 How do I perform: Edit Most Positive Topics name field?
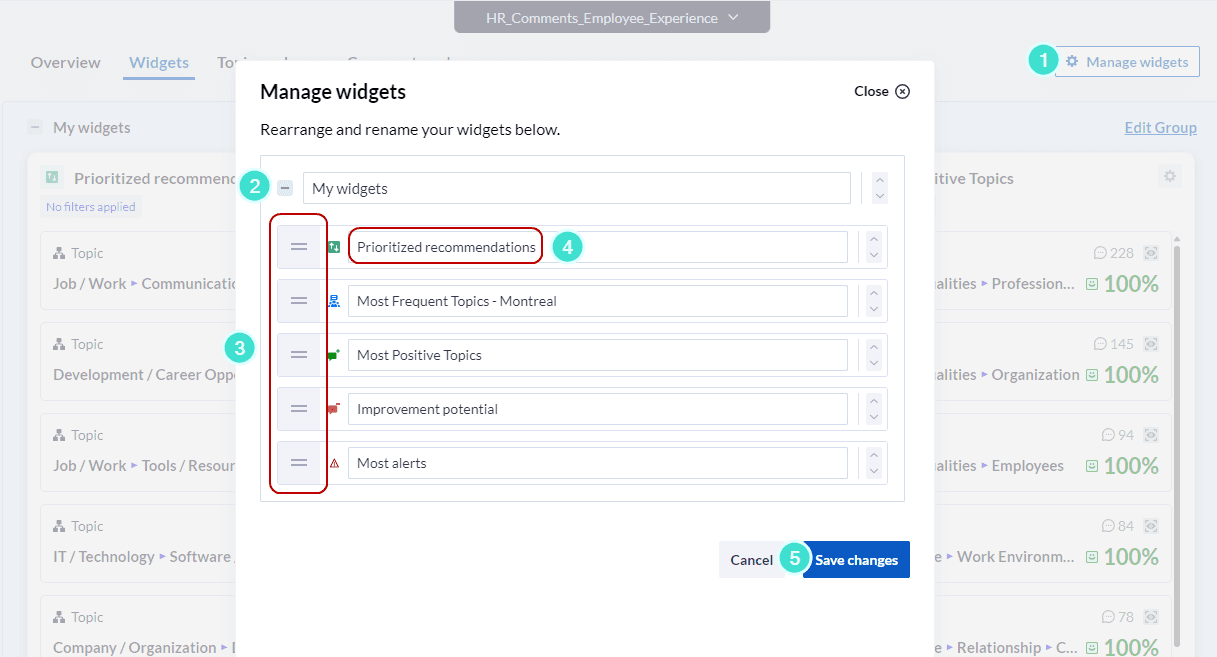tap(597, 355)
